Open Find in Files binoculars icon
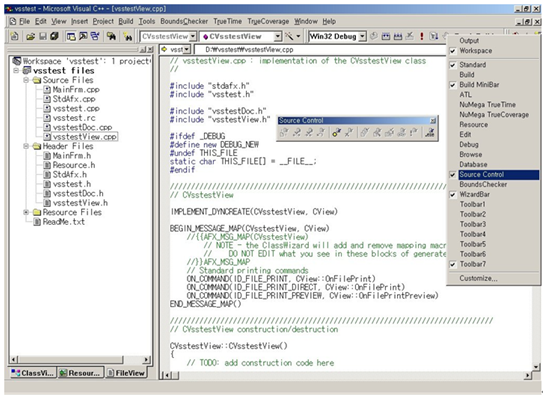545x401 pixels. [111, 36]
